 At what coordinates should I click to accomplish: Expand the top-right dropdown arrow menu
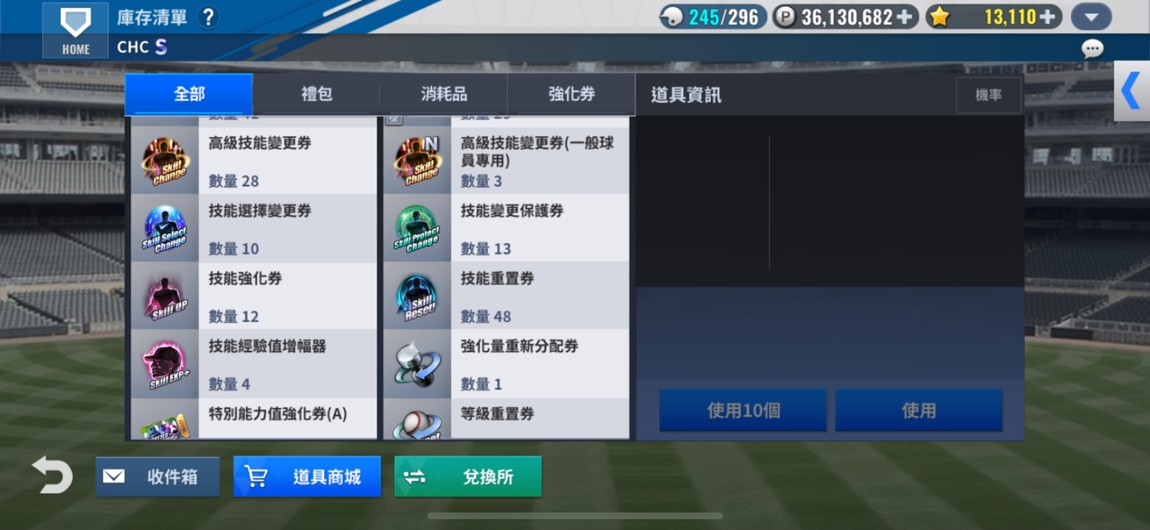coord(1091,17)
